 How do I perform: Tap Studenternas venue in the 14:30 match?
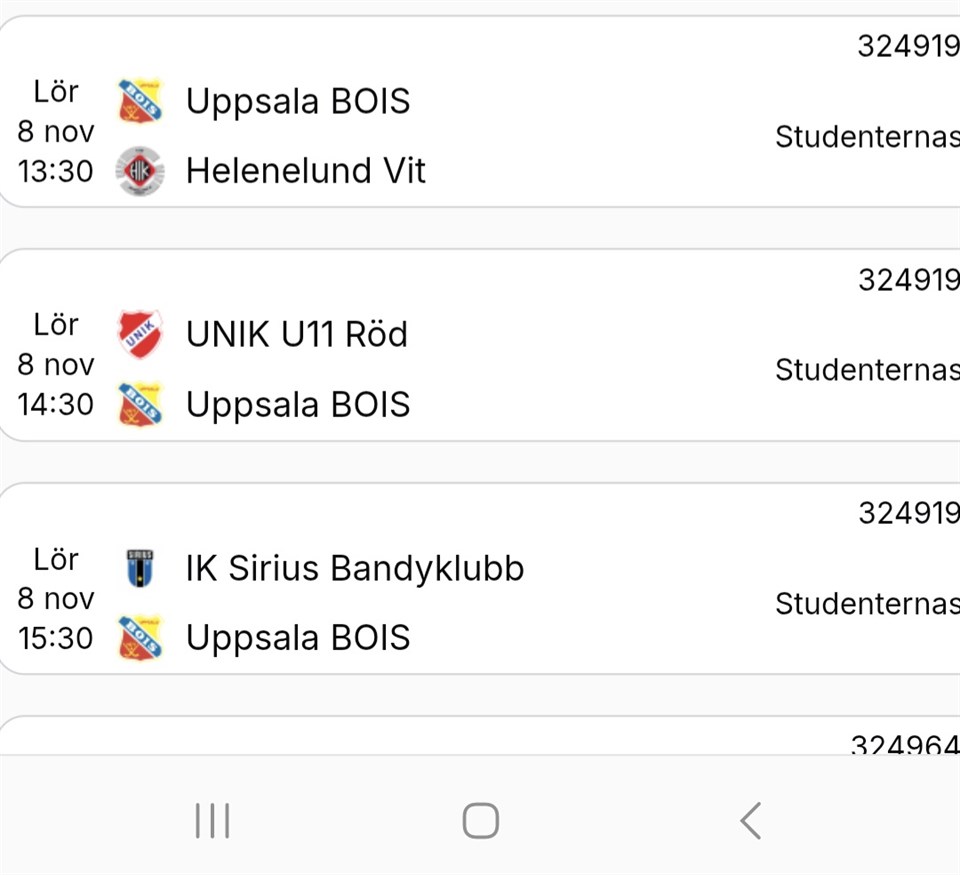866,370
